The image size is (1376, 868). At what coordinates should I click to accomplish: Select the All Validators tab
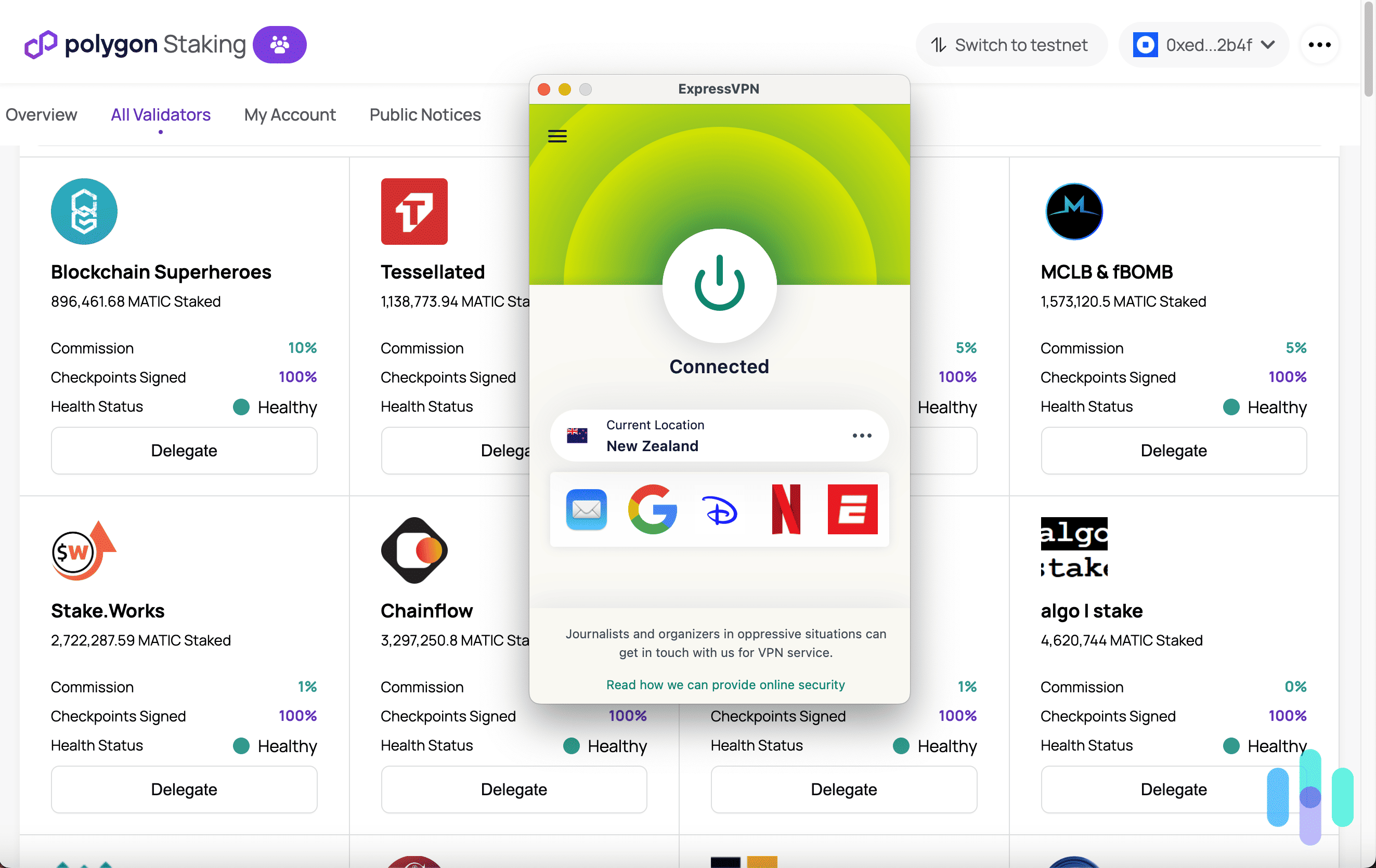pyautogui.click(x=160, y=114)
